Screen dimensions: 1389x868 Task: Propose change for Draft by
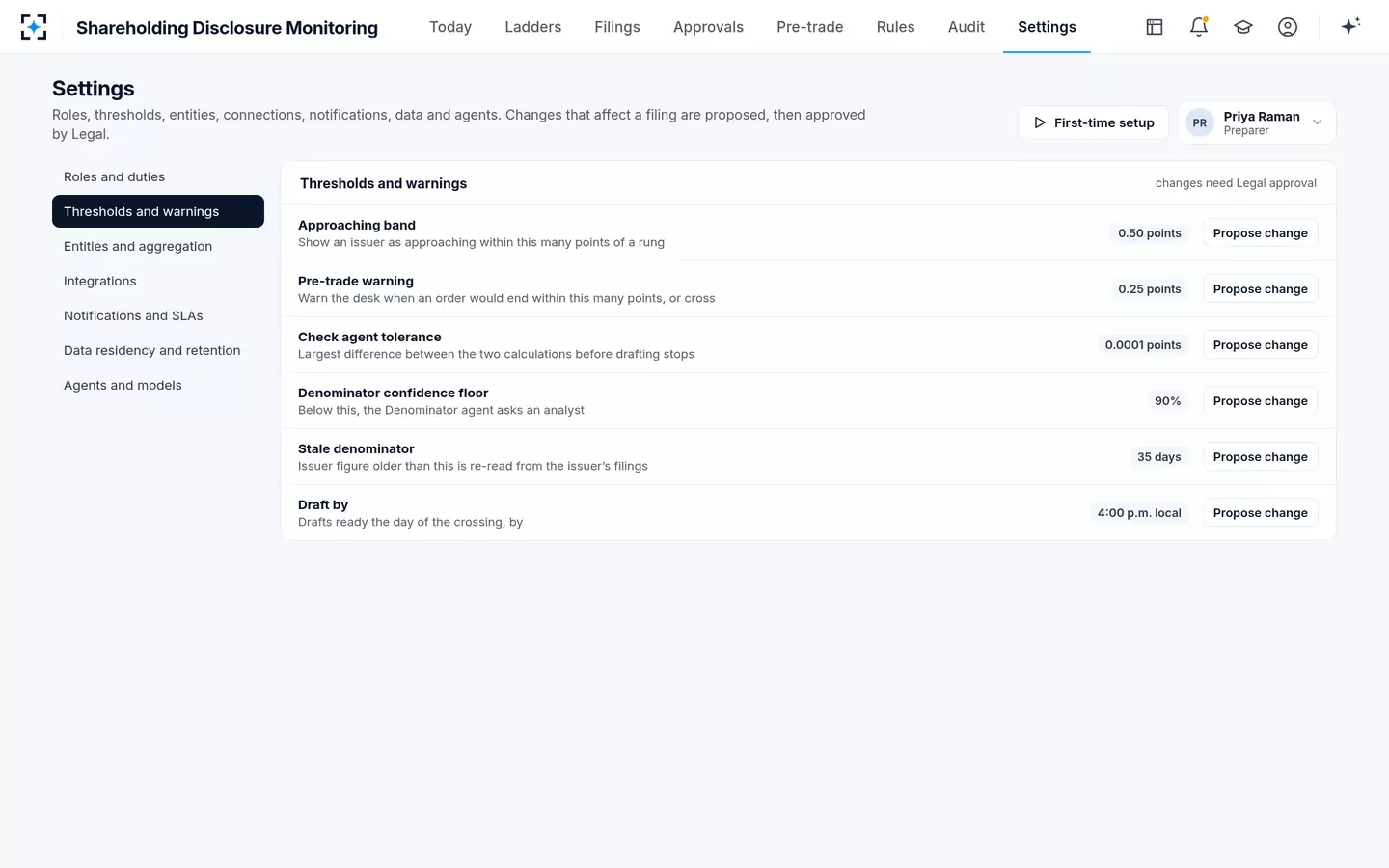click(x=1260, y=513)
